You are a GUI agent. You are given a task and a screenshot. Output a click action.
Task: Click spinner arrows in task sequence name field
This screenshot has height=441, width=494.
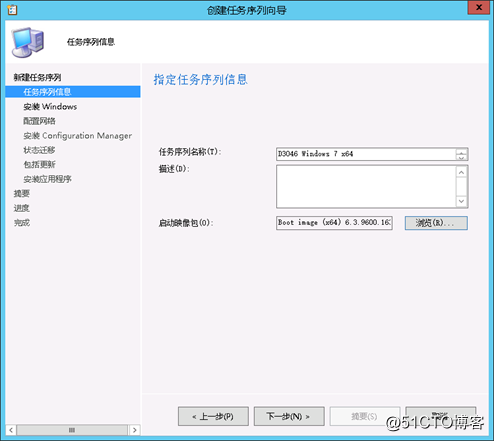point(462,154)
